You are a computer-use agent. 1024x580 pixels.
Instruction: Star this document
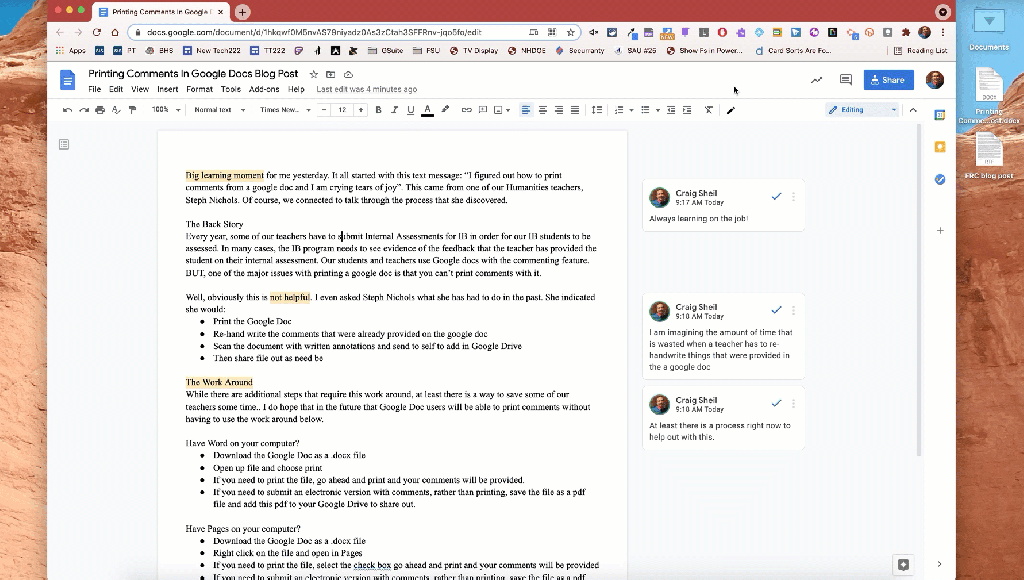pos(313,74)
